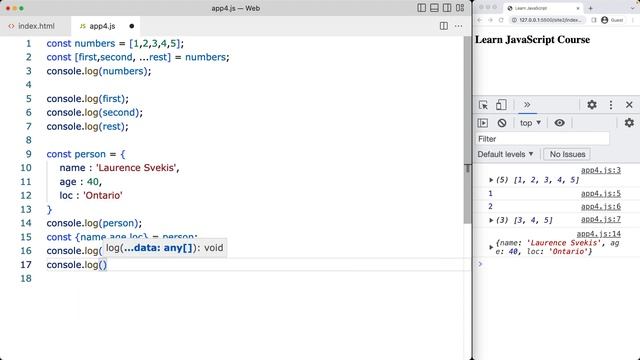The width and height of the screenshot is (640, 360).
Task: Split the editor to the right
Action: pyautogui.click(x=444, y=26)
